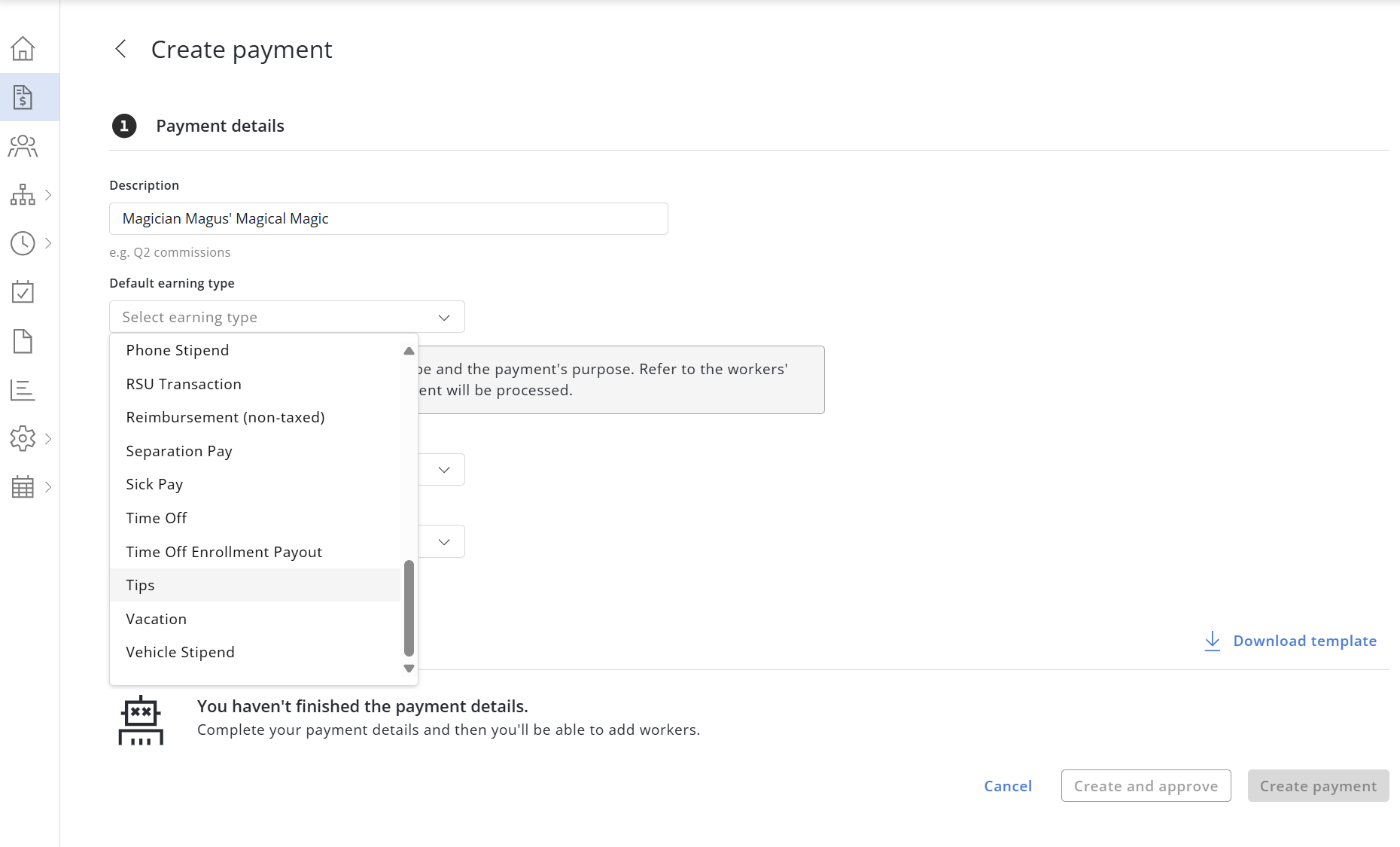Open the payroll dollar-document sidebar icon
Image resolution: width=1400 pixels, height=847 pixels.
(23, 97)
